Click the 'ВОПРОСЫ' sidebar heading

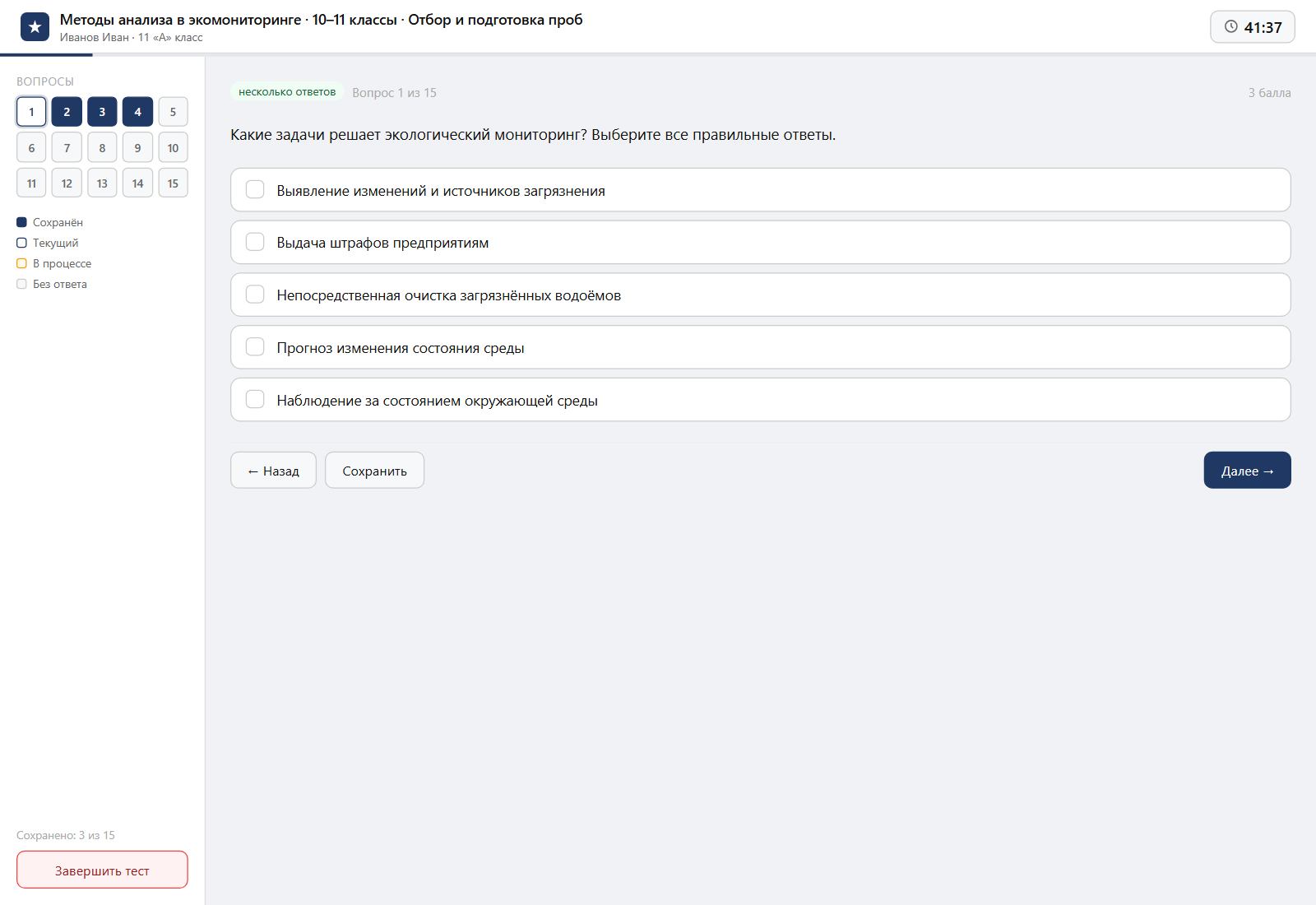click(45, 81)
